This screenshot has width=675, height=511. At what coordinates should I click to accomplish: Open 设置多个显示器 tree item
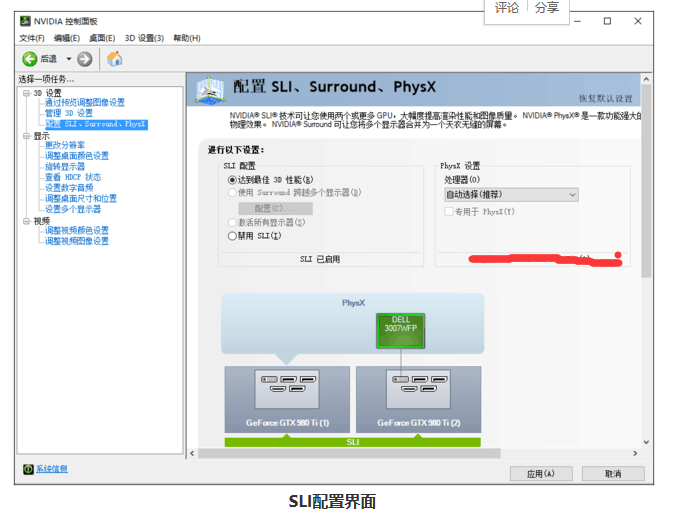point(73,209)
